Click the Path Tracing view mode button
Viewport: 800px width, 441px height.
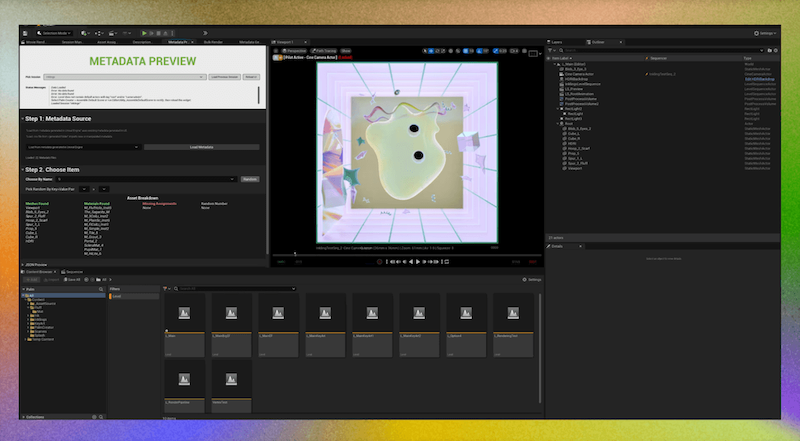pyautogui.click(x=323, y=49)
